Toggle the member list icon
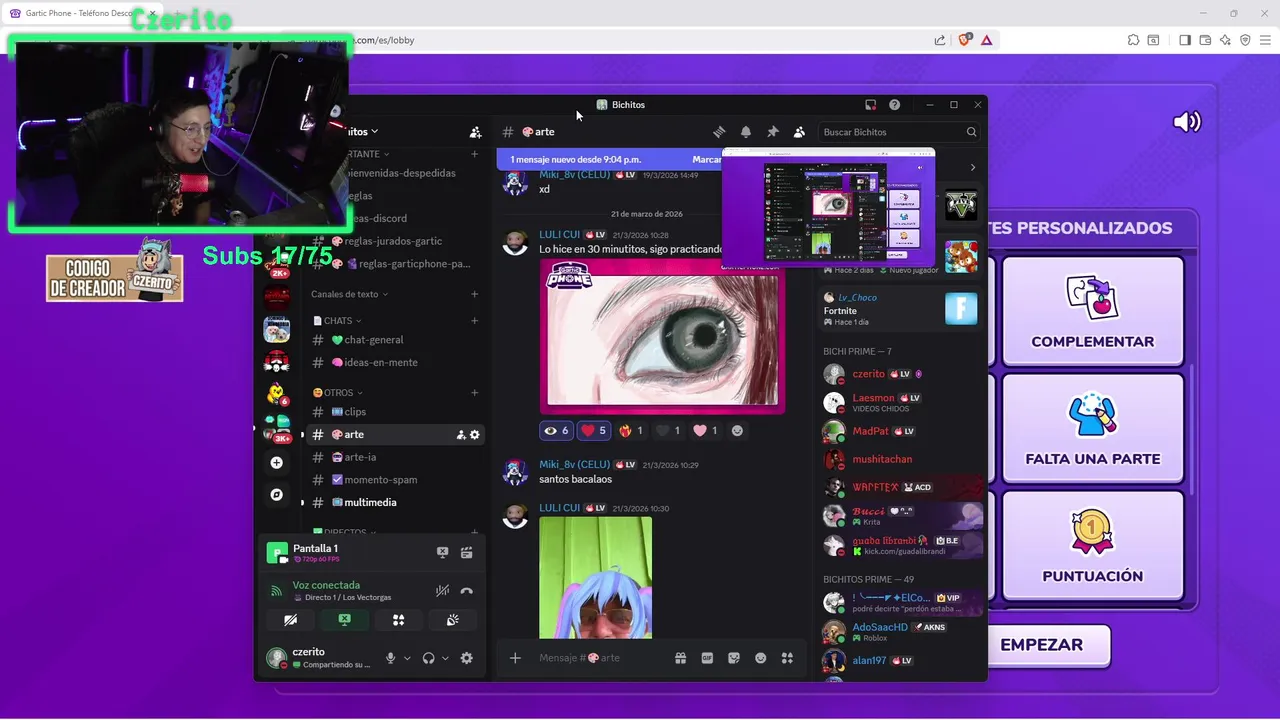Screen dimensions: 1280x720 (799, 132)
